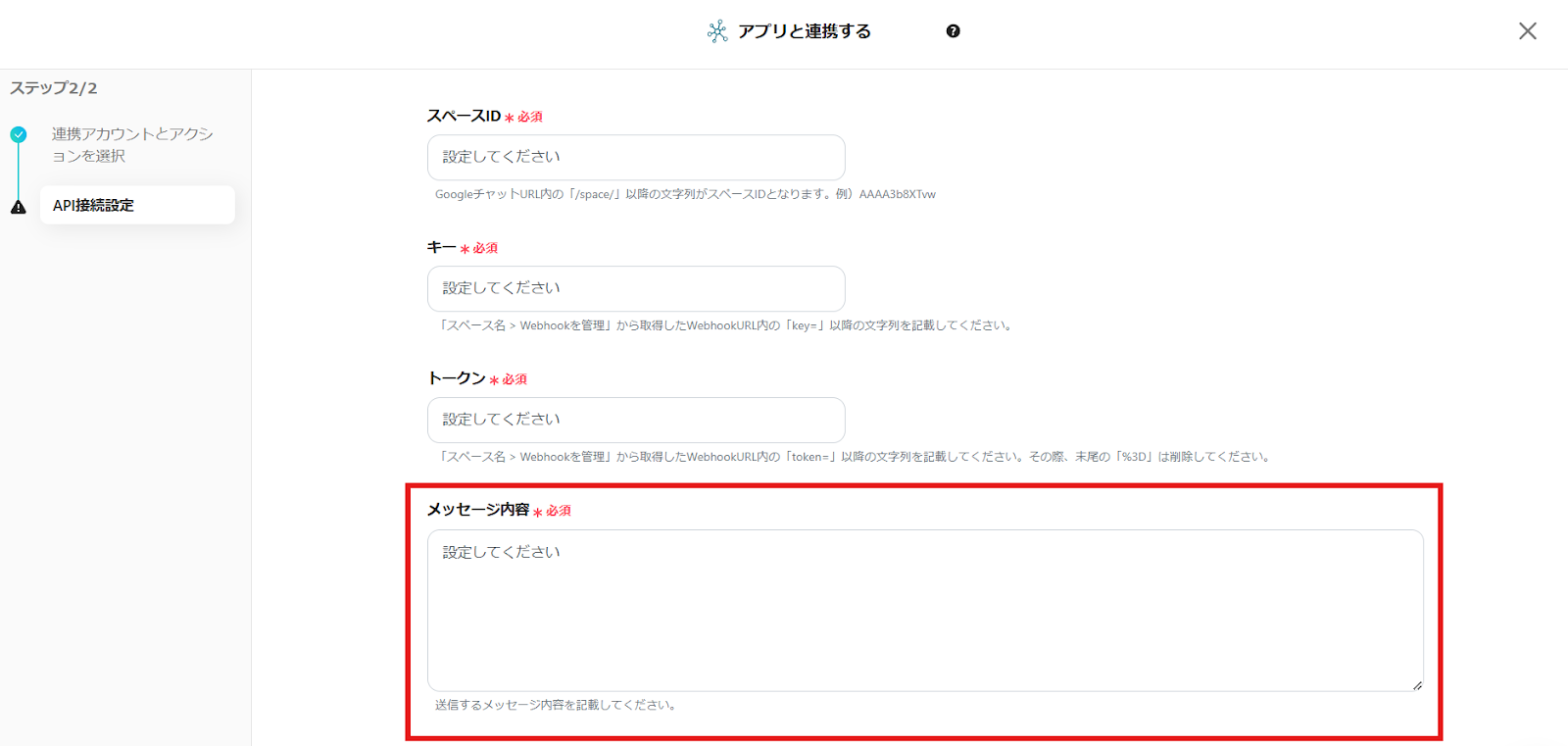1568x746 pixels.
Task: Click the メッセージ内容 field label
Action: click(x=478, y=510)
